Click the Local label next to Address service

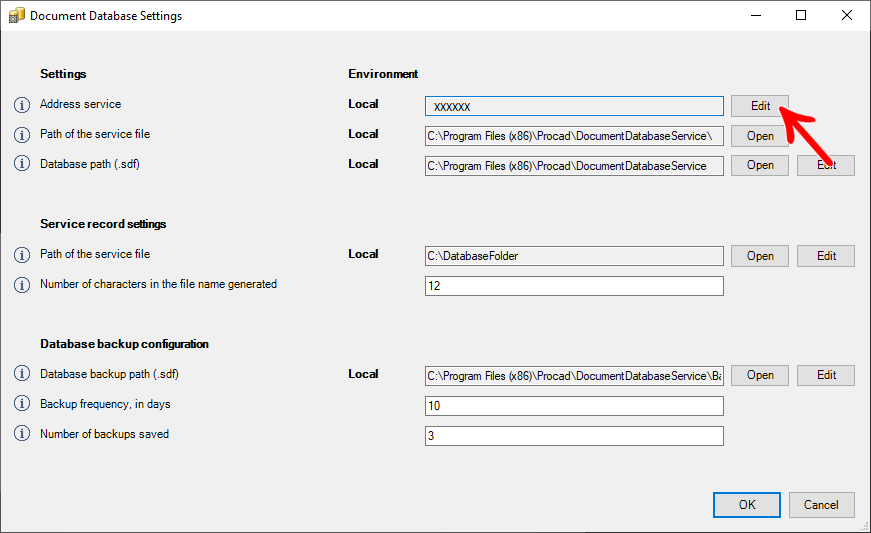coord(363,104)
